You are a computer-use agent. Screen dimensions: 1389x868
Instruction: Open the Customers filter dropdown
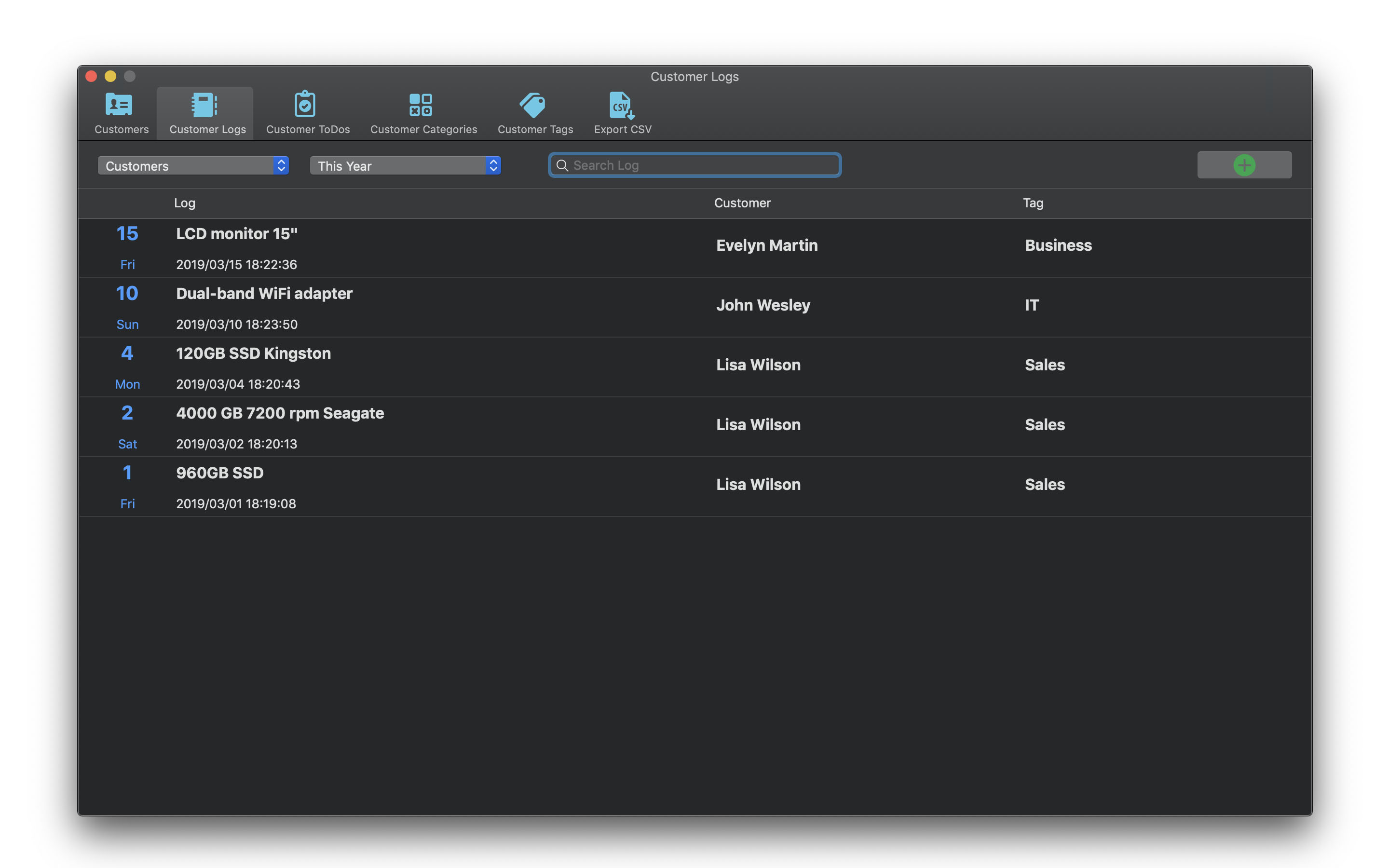(193, 166)
